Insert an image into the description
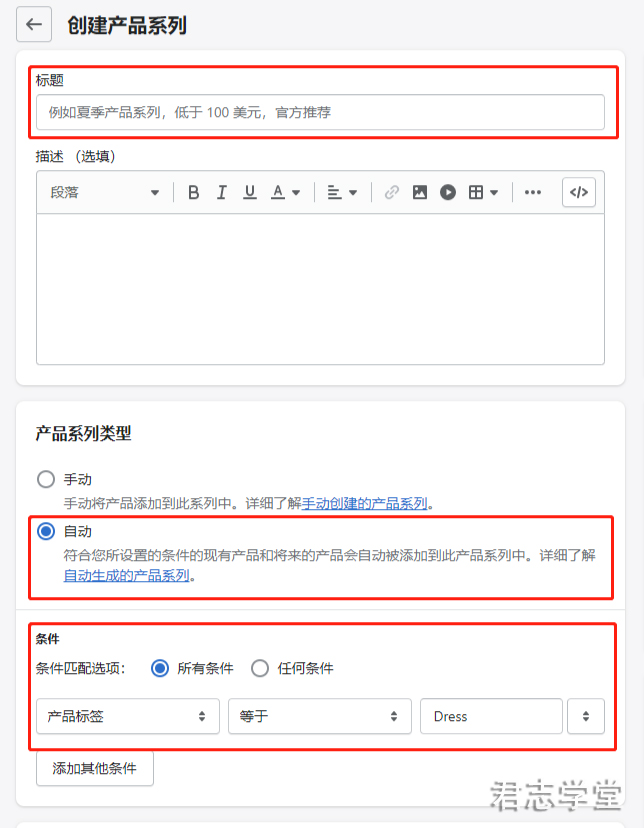 coord(420,192)
